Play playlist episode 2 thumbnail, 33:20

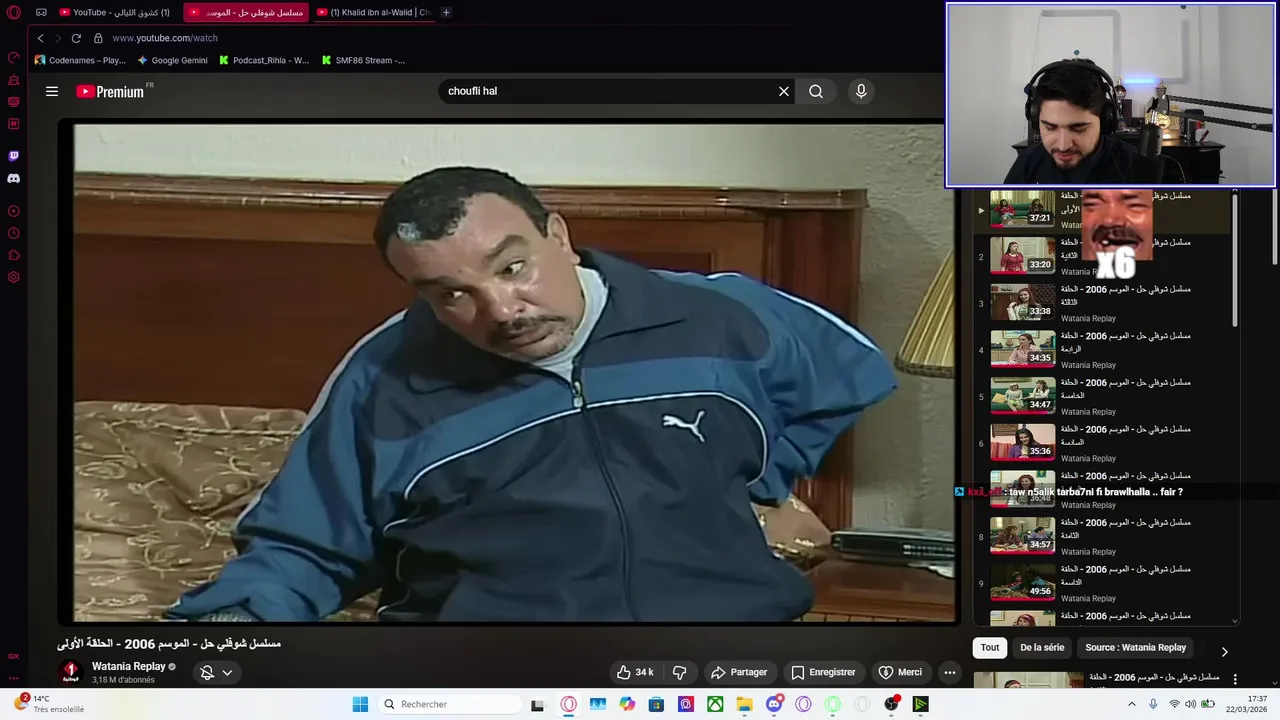pos(1022,256)
